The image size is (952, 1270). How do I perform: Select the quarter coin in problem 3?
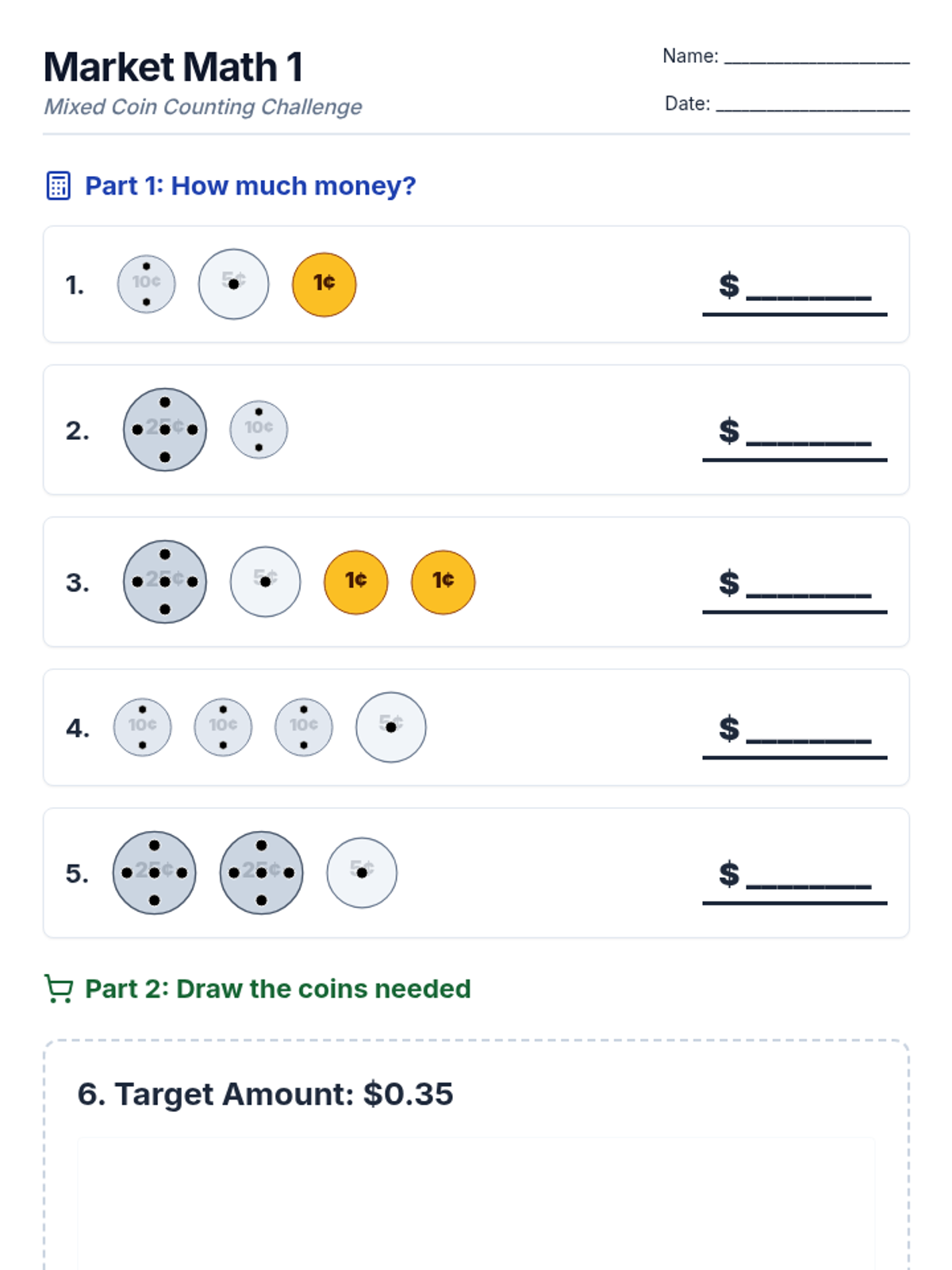click(165, 582)
